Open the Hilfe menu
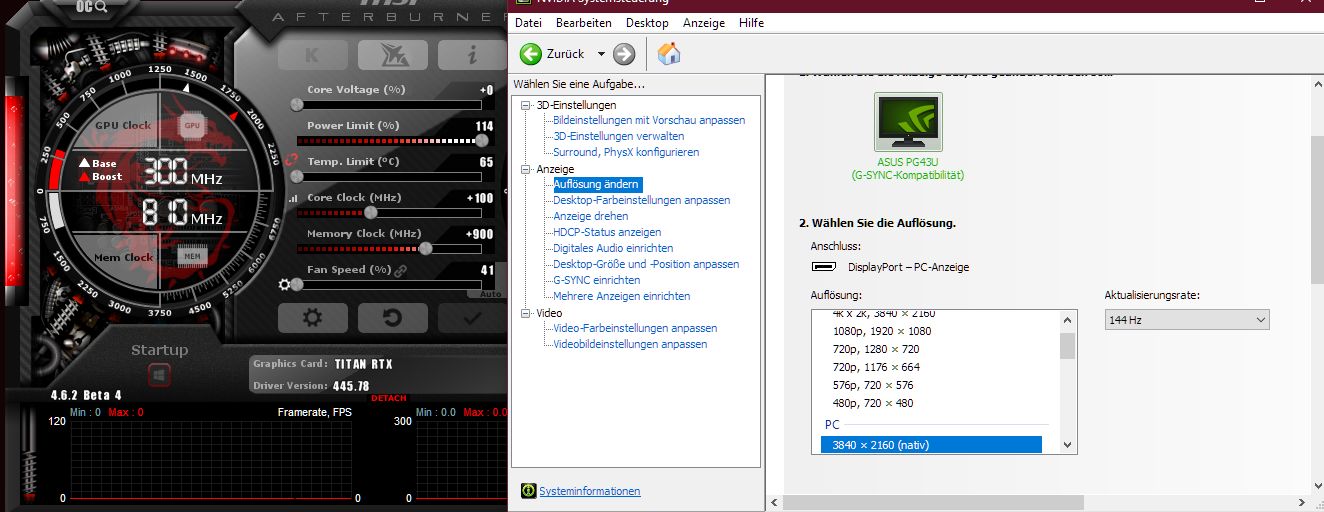 pyautogui.click(x=751, y=22)
